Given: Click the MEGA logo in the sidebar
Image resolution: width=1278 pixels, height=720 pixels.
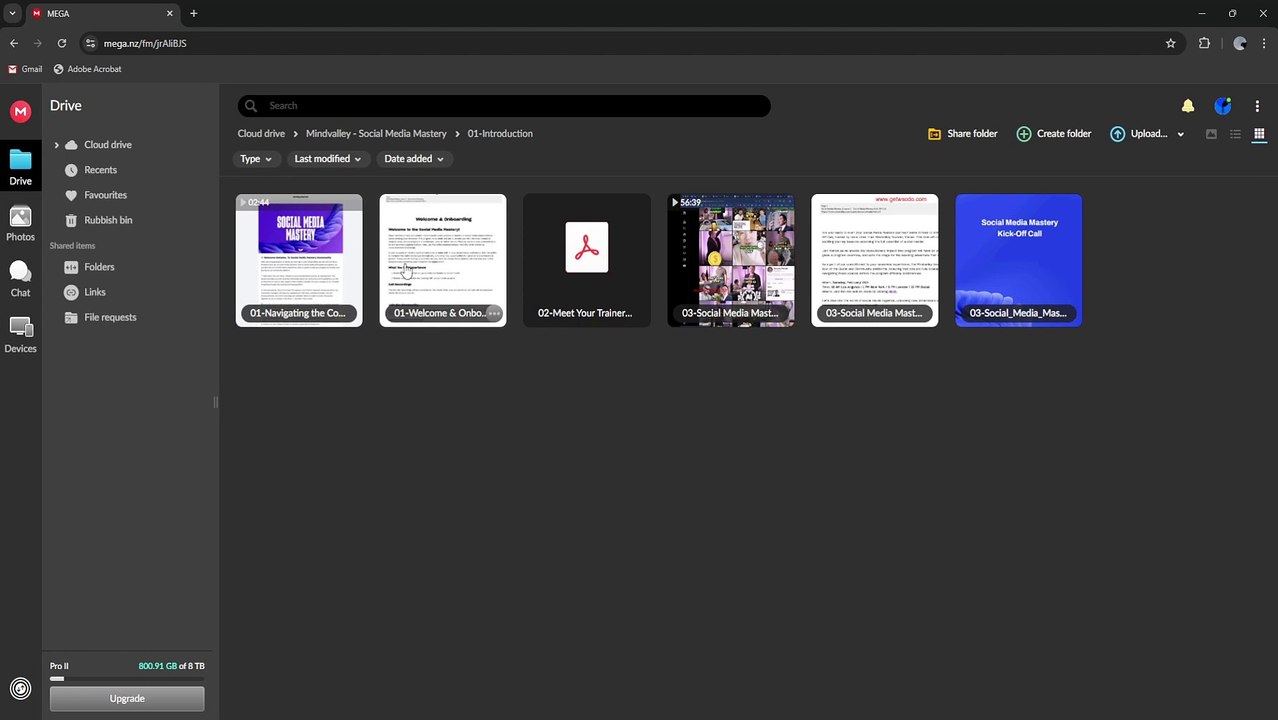Looking at the screenshot, I should click(20, 111).
